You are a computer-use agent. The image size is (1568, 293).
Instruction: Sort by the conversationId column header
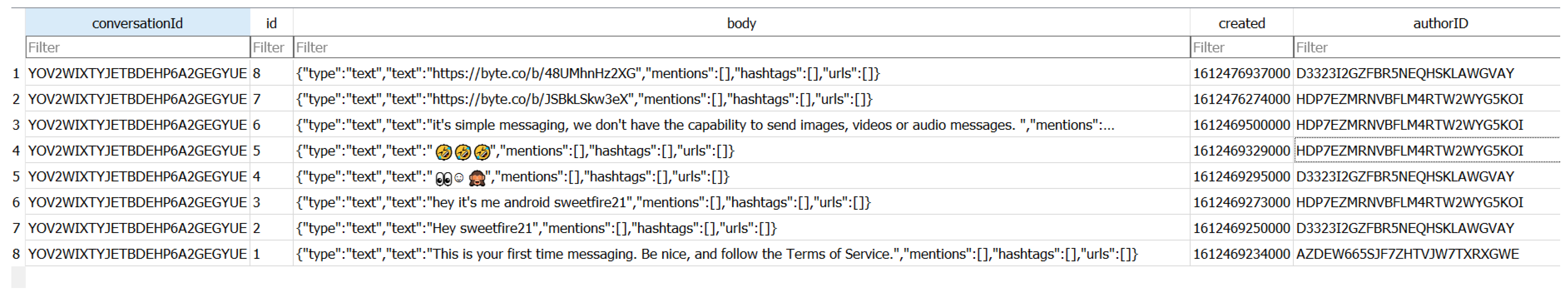[137, 23]
